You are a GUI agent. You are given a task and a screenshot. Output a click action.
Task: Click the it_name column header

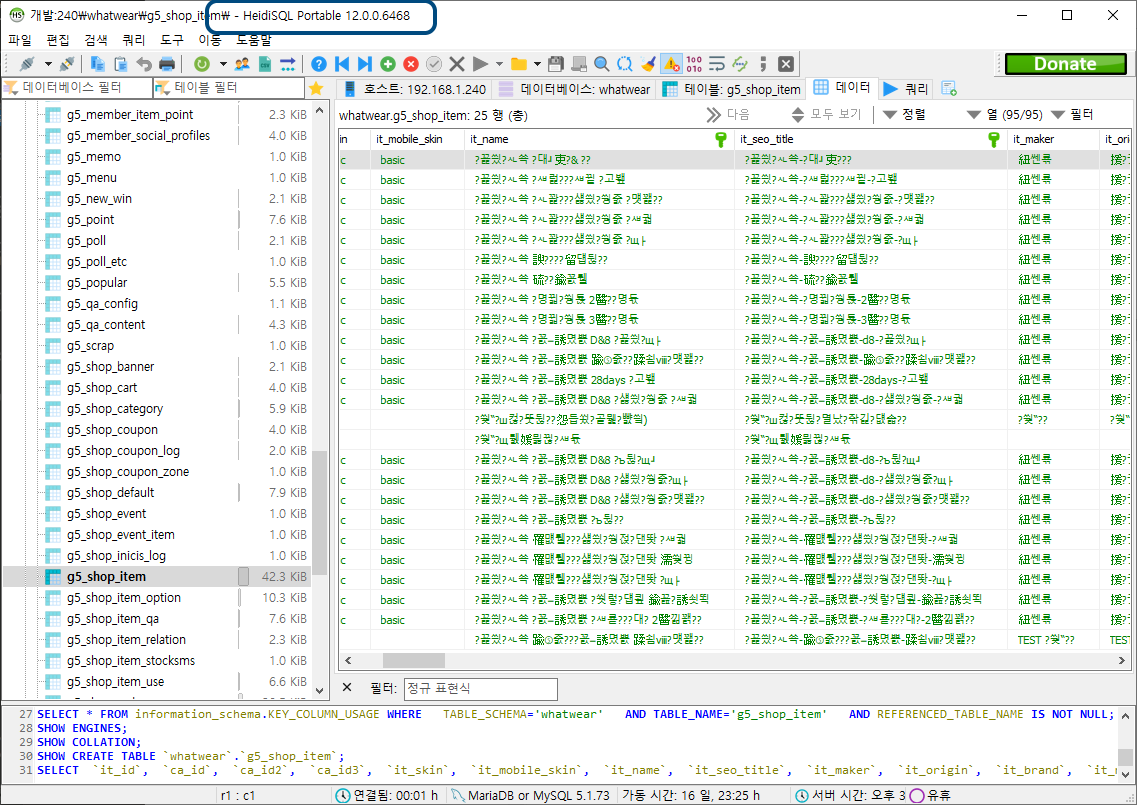tap(599, 139)
